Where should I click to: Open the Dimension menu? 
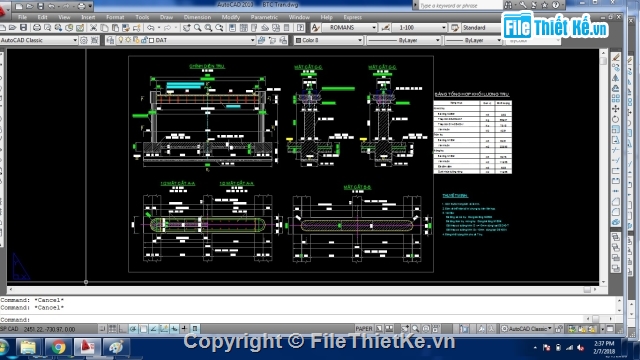[197, 17]
